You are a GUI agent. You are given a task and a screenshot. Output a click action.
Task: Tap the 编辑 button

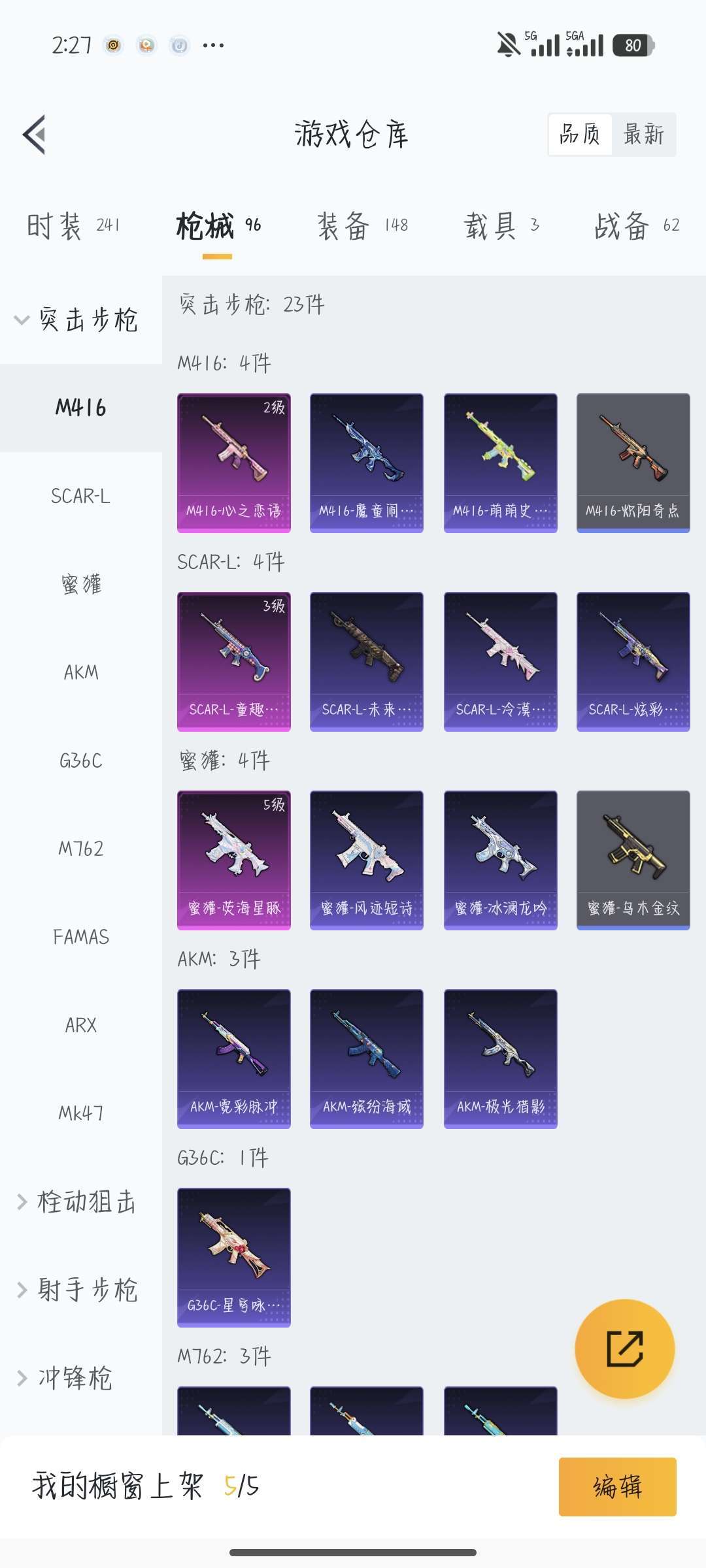tap(617, 1486)
